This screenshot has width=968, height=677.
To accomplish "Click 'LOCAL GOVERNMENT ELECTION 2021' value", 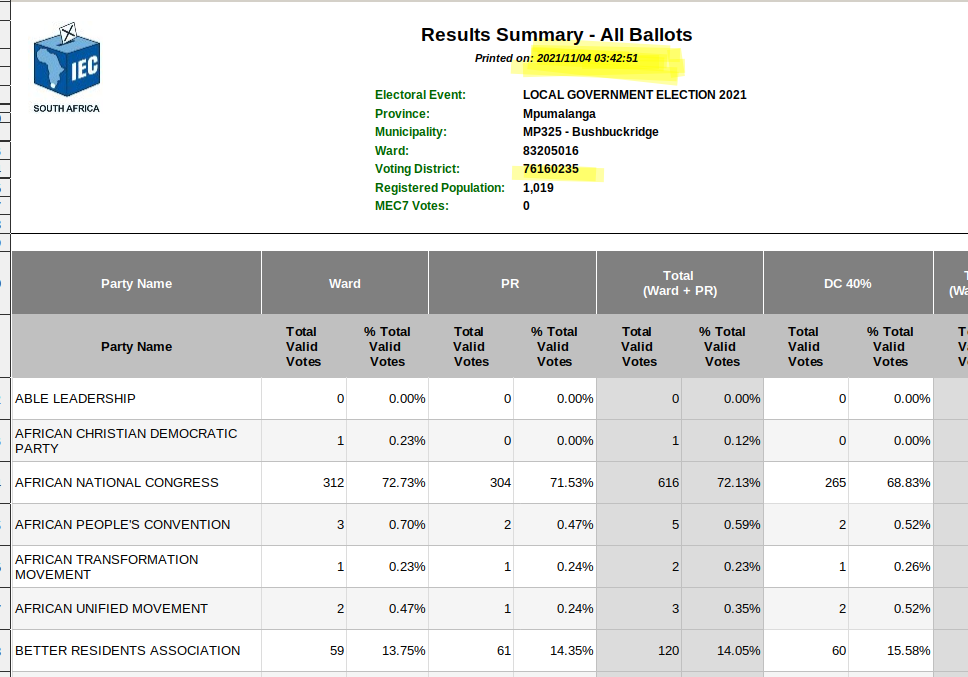I will (635, 95).
